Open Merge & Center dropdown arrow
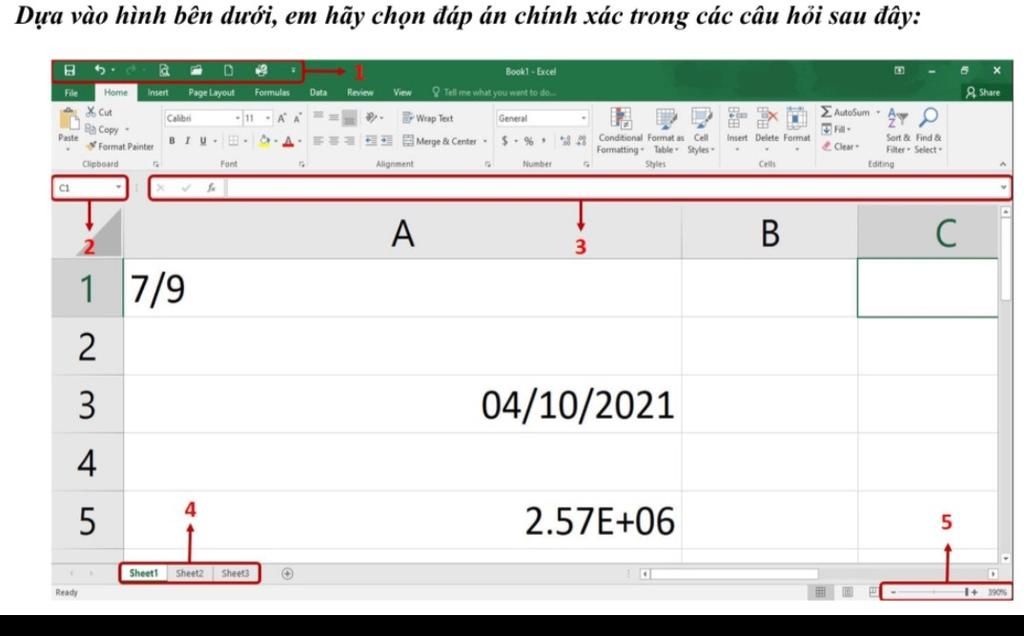The width and height of the screenshot is (1024, 636). [x=485, y=141]
